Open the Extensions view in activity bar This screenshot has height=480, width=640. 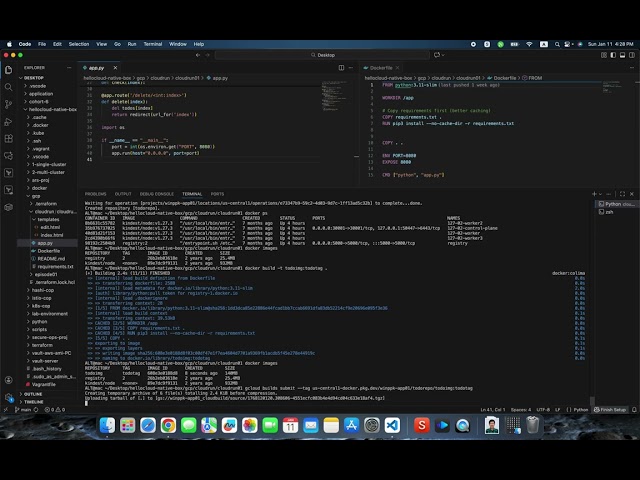click(9, 139)
